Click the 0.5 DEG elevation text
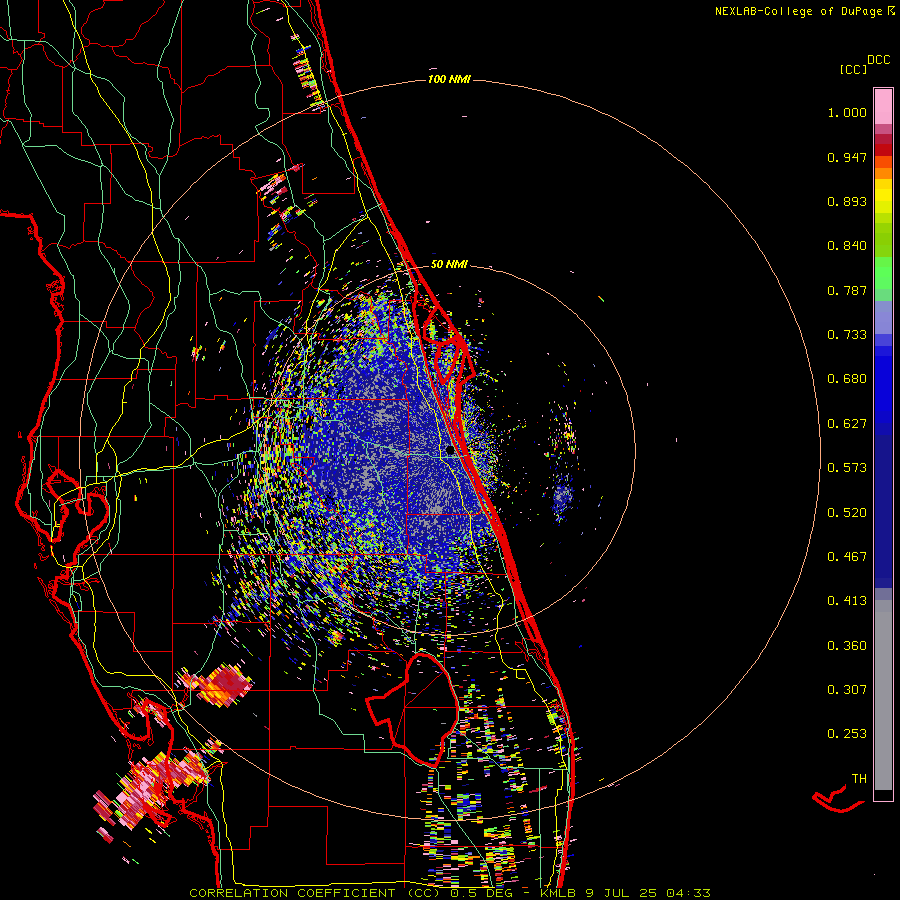The width and height of the screenshot is (900, 900). click(x=481, y=893)
